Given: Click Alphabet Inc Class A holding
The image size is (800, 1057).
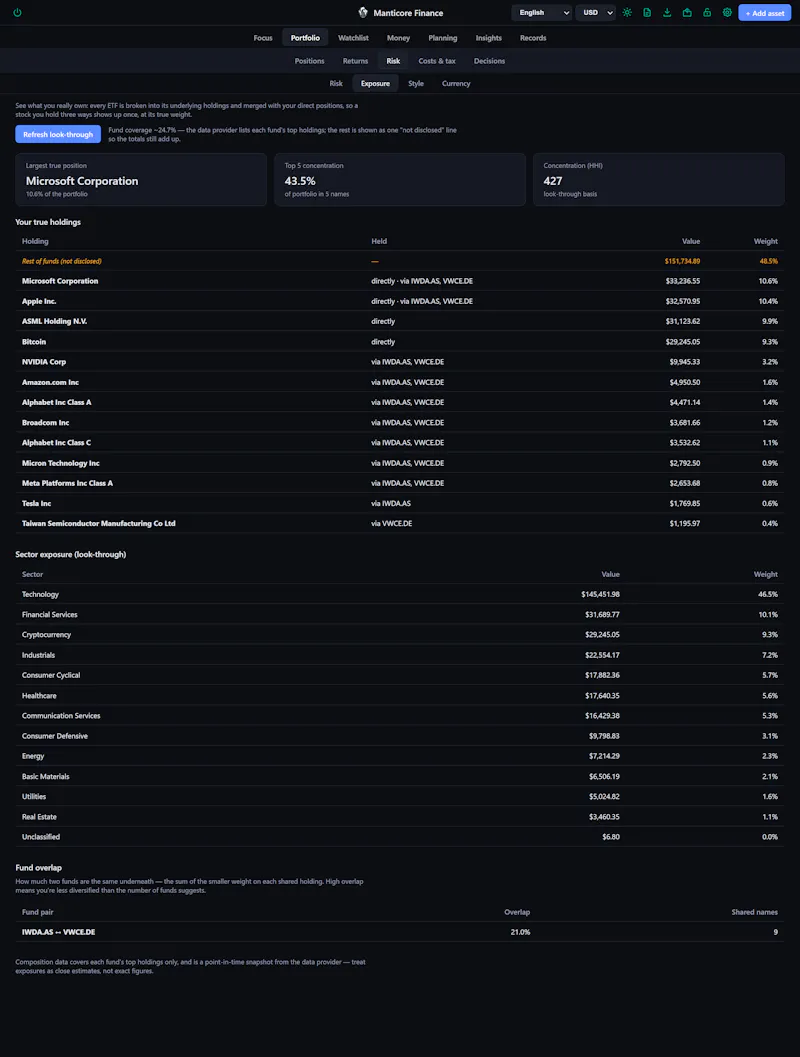Looking at the screenshot, I should 57,402.
